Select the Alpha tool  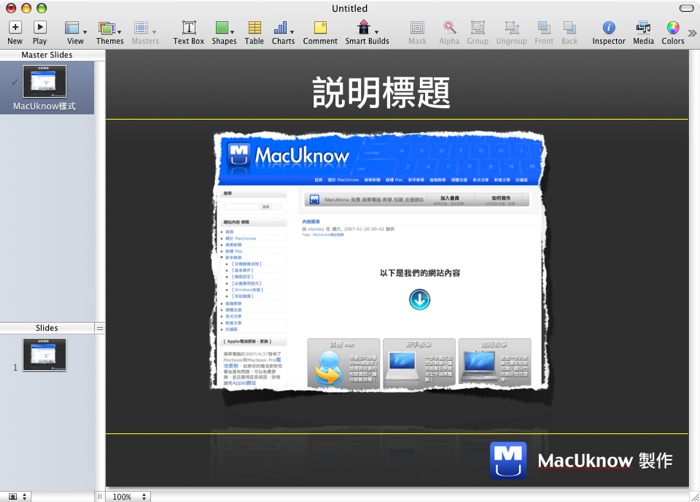(x=449, y=33)
